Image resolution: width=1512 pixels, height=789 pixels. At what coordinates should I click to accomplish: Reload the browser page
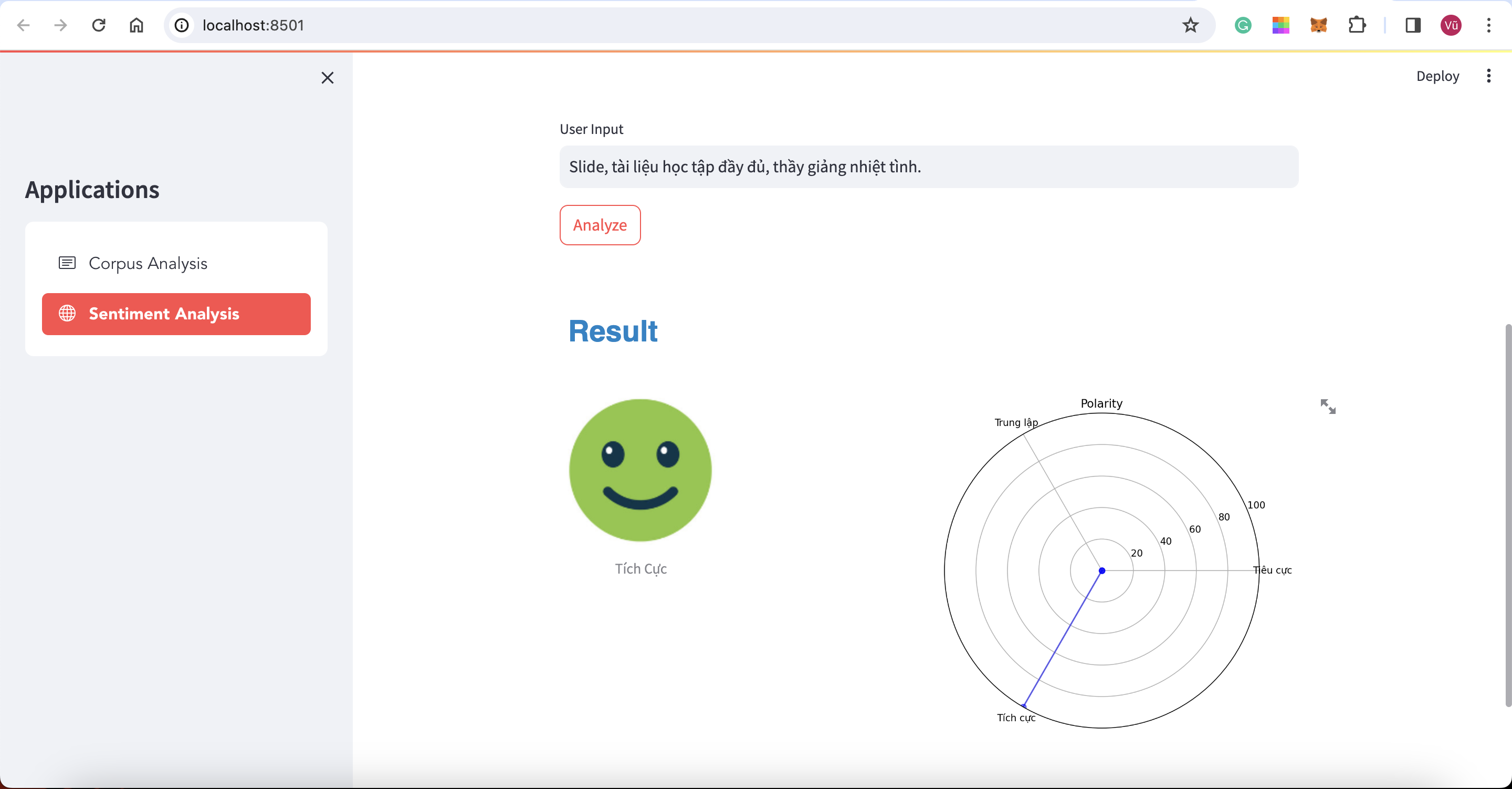99,25
